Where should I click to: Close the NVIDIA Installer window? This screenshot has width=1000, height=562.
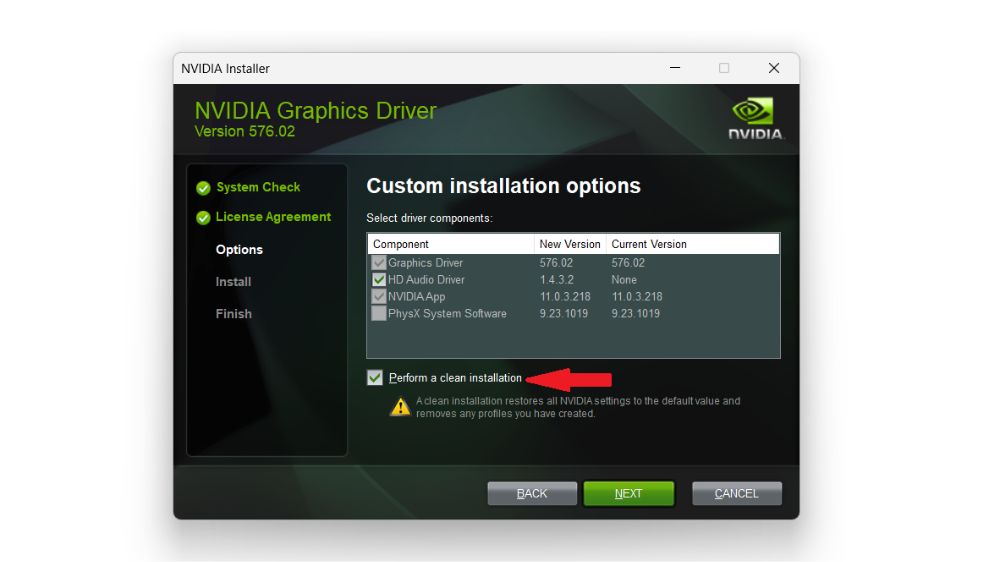click(x=773, y=68)
